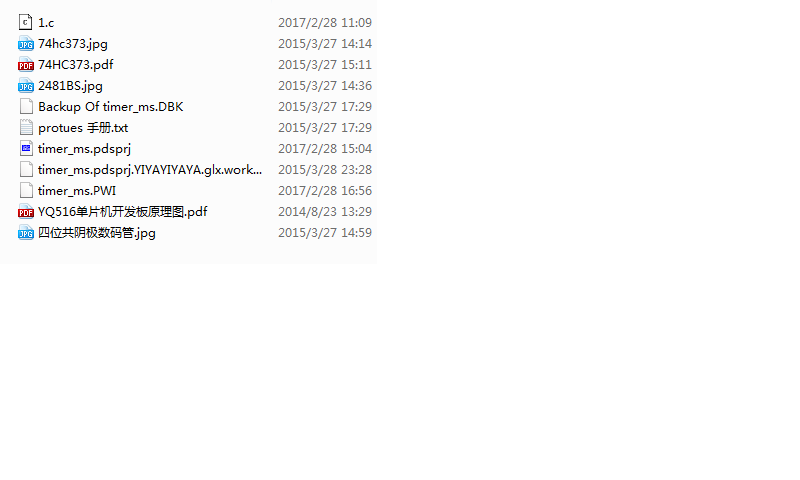Image resolution: width=800 pixels, height=480 pixels.
Task: Select the 1.c file icon
Action: tap(26, 22)
